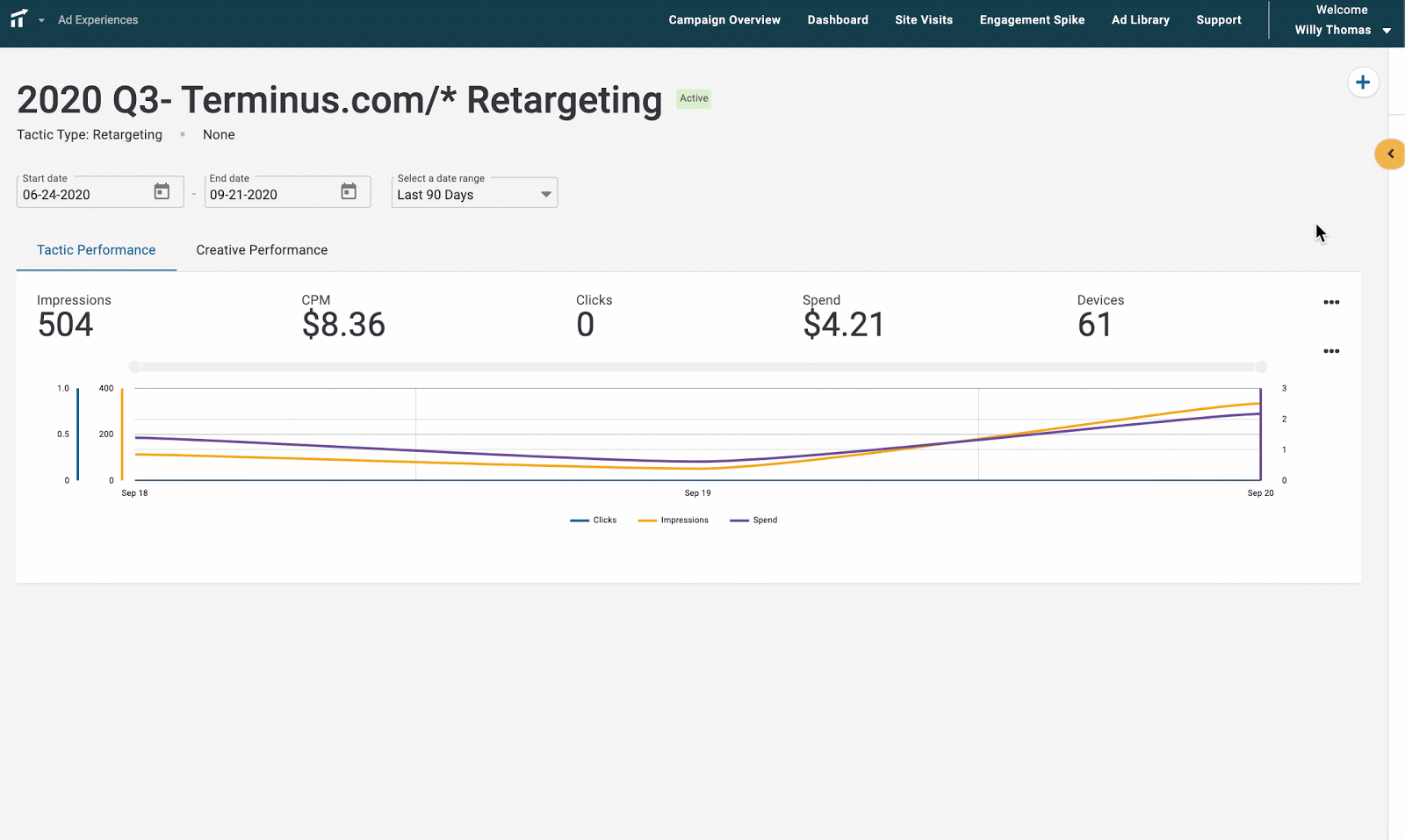Viewport: 1405px width, 840px height.
Task: Open Engagement Spike section
Action: coord(1032,20)
